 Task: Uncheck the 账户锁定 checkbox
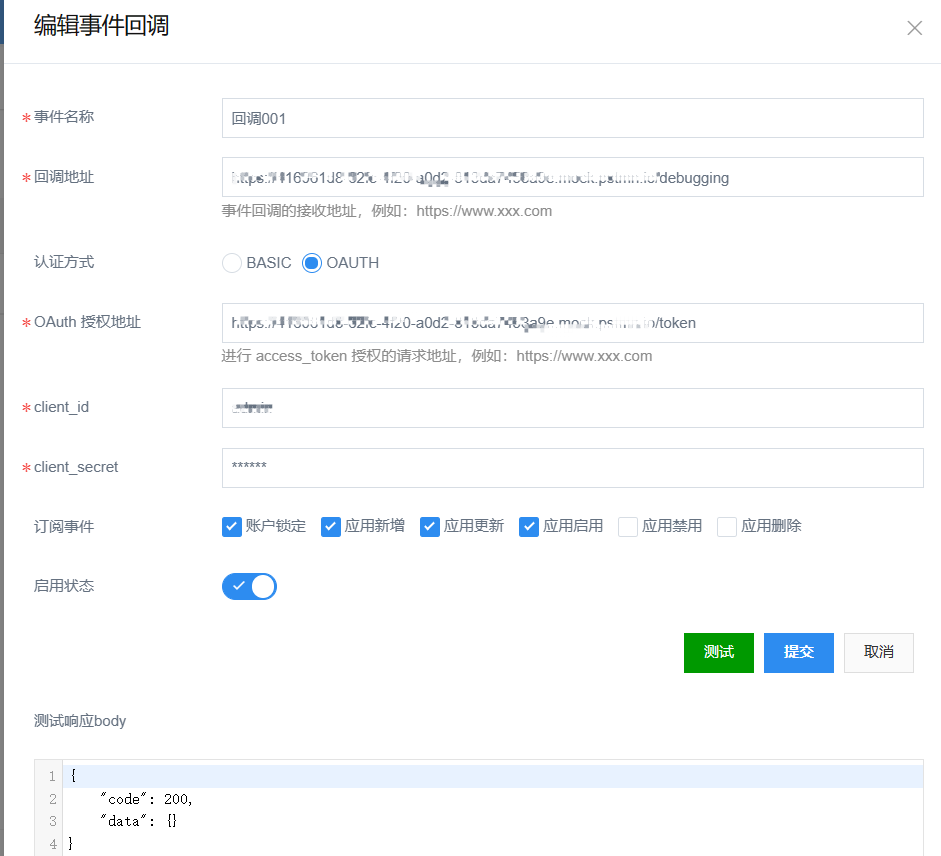(x=232, y=527)
